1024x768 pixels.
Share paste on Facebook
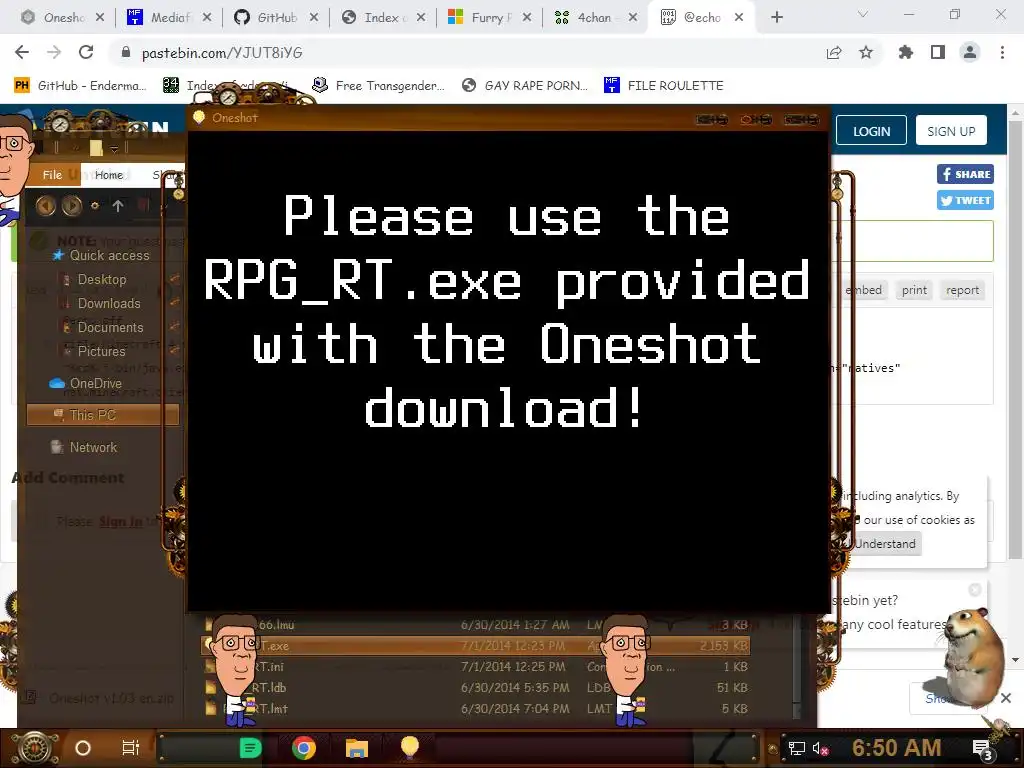click(x=965, y=174)
